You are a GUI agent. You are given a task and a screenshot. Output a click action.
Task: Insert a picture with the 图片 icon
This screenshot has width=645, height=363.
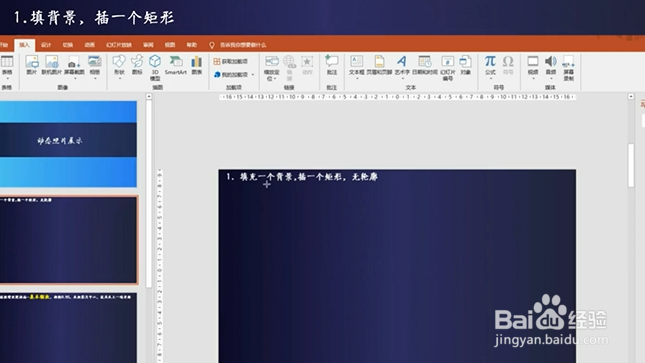click(32, 65)
